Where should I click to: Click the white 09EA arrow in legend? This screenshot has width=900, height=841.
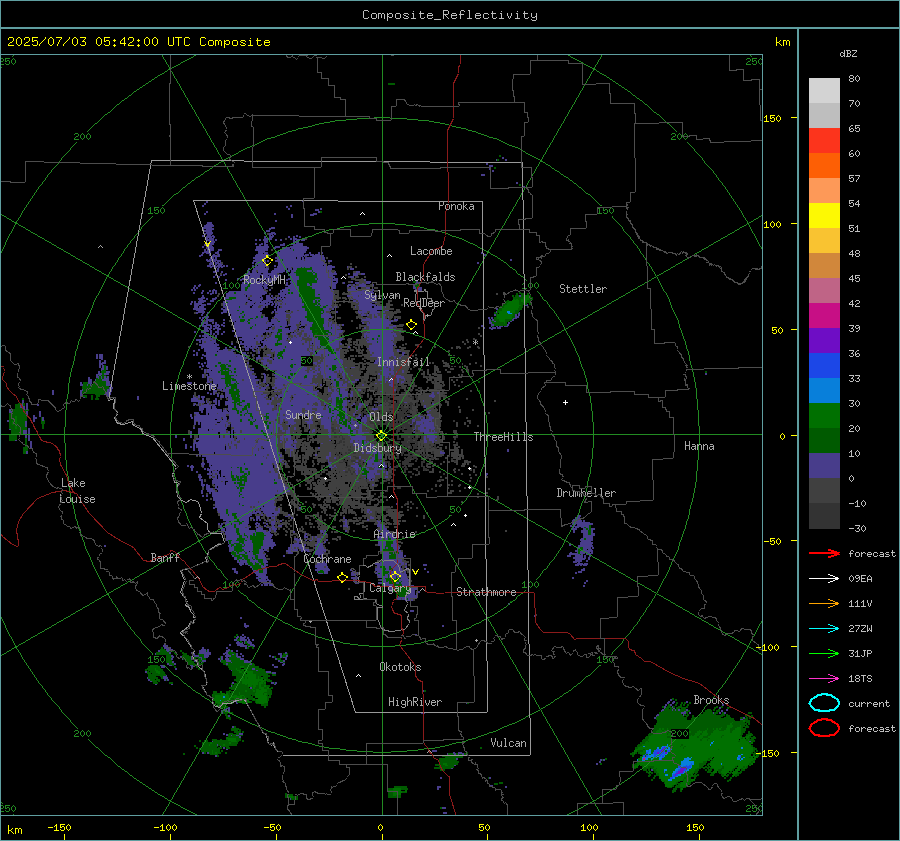[824, 579]
